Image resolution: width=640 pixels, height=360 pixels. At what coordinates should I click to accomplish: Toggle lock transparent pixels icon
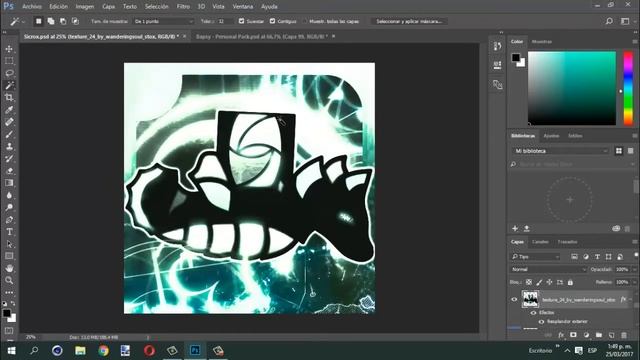click(529, 282)
